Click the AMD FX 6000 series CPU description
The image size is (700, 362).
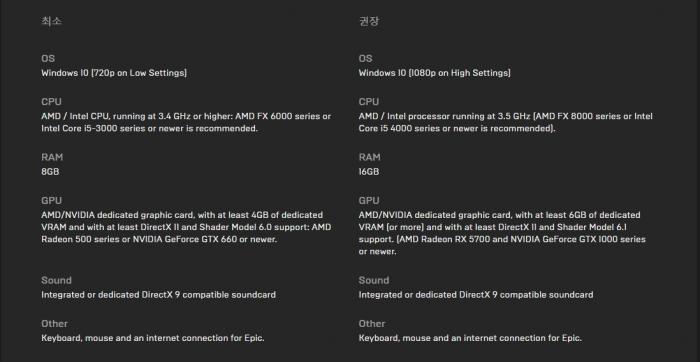[x=186, y=122]
